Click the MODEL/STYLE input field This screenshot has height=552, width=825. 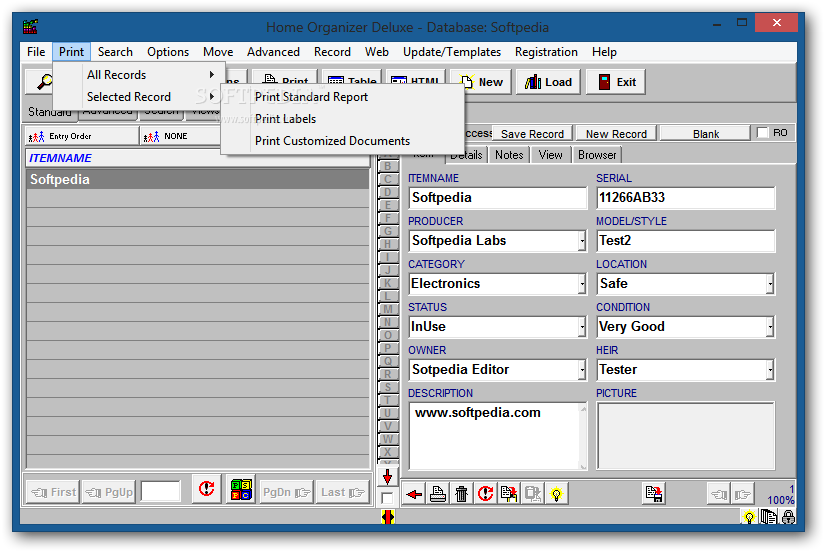coord(686,241)
